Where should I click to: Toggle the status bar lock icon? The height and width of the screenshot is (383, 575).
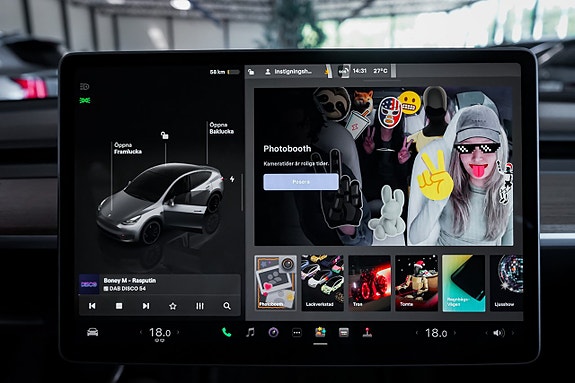click(251, 72)
